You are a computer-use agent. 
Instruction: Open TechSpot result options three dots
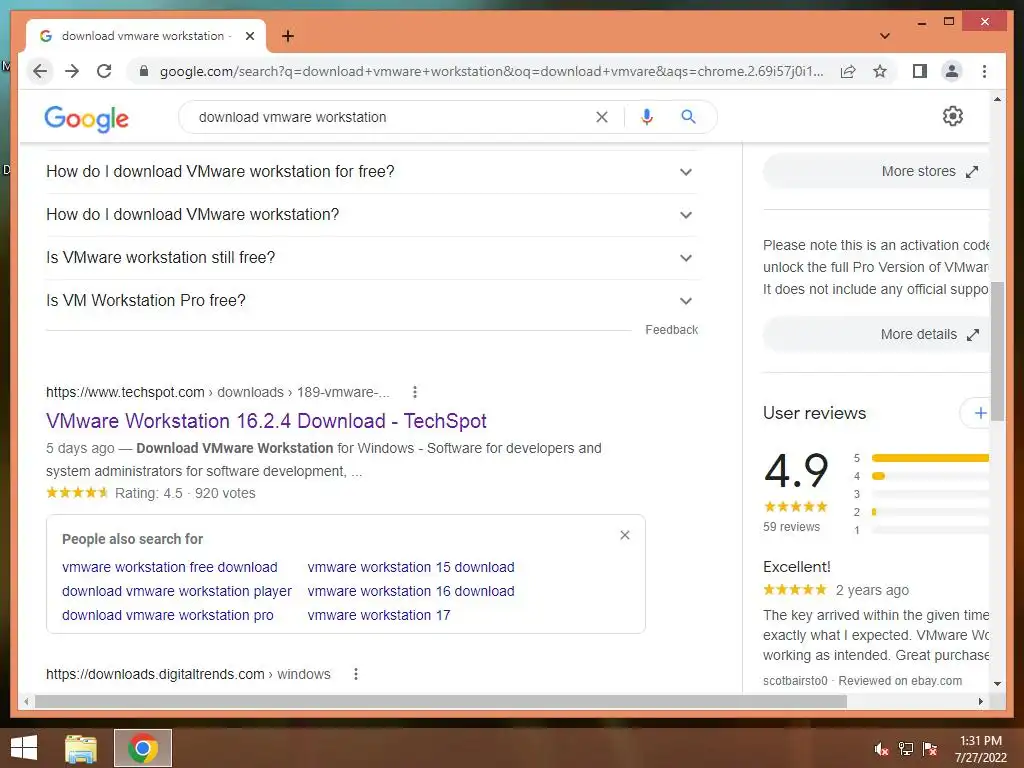coord(415,392)
